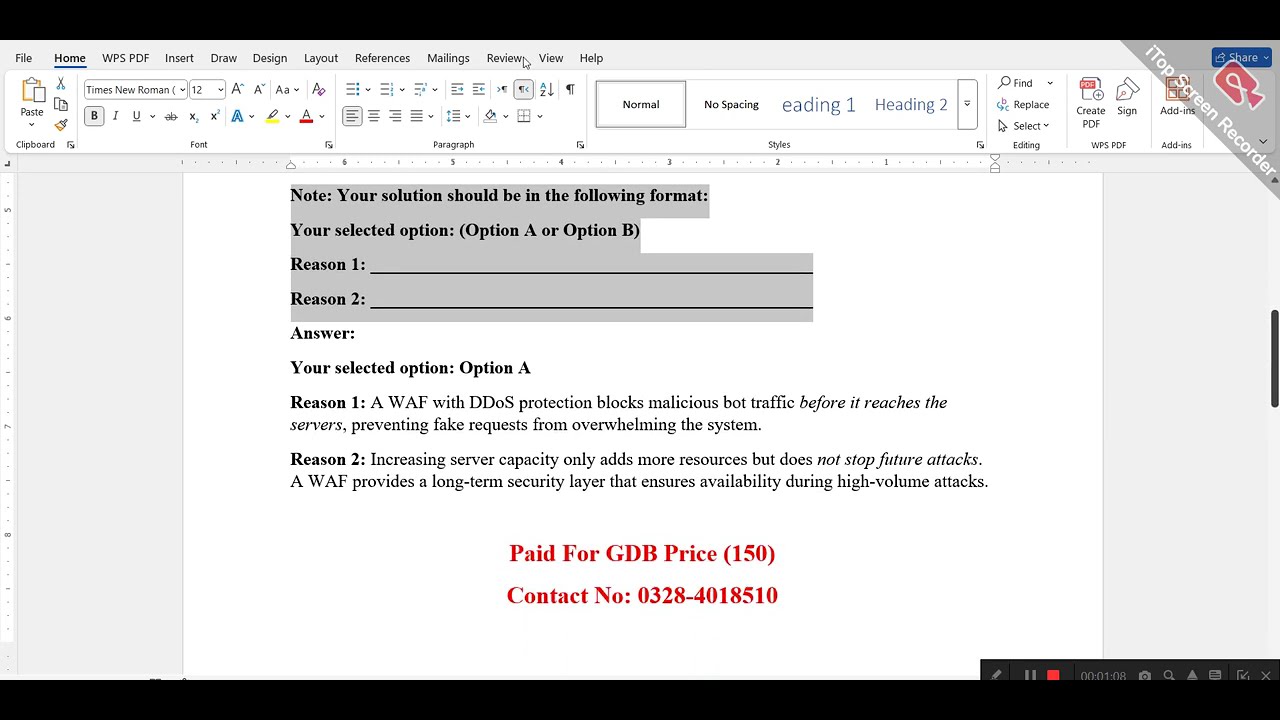
Task: Click the recorder magnifier zoom icon
Action: (1169, 676)
